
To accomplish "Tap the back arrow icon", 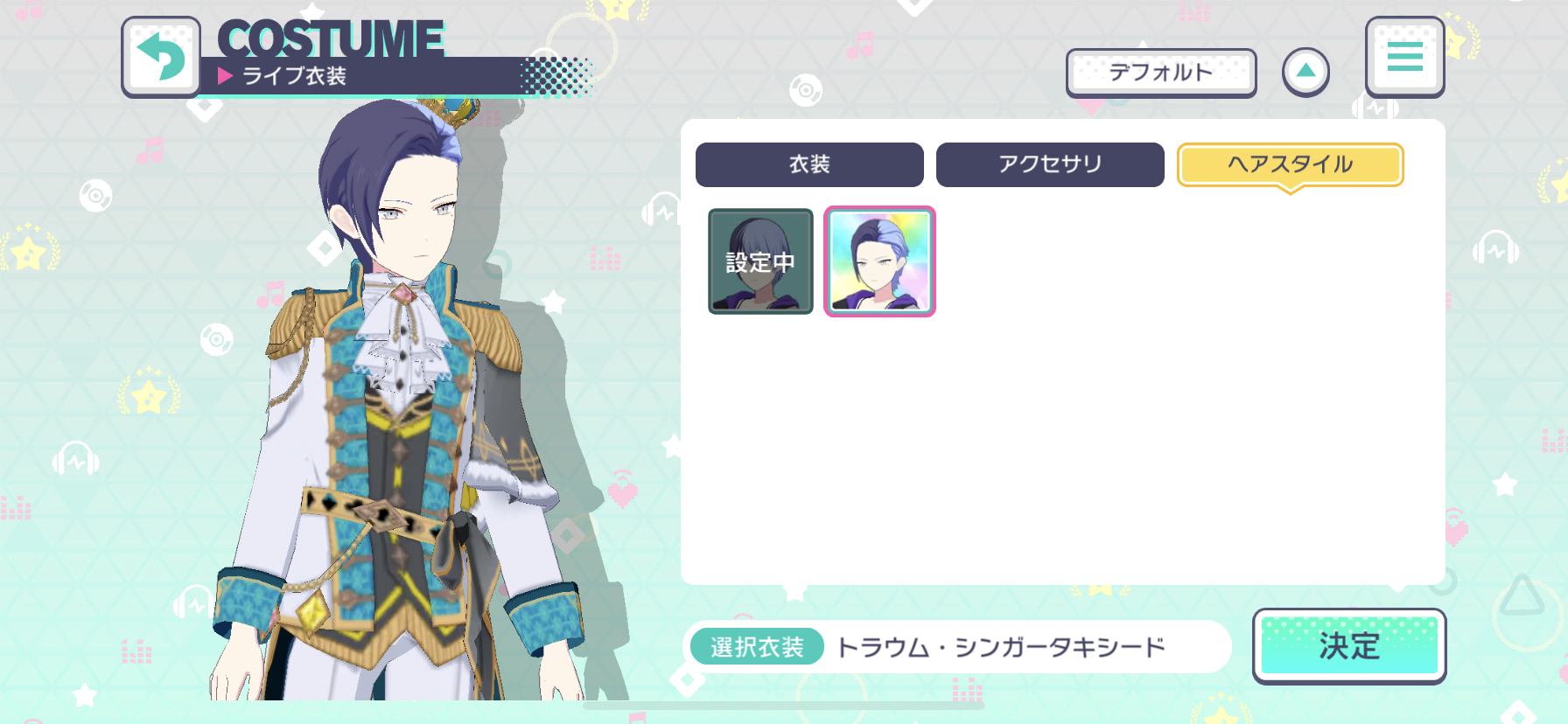I will click(161, 57).
